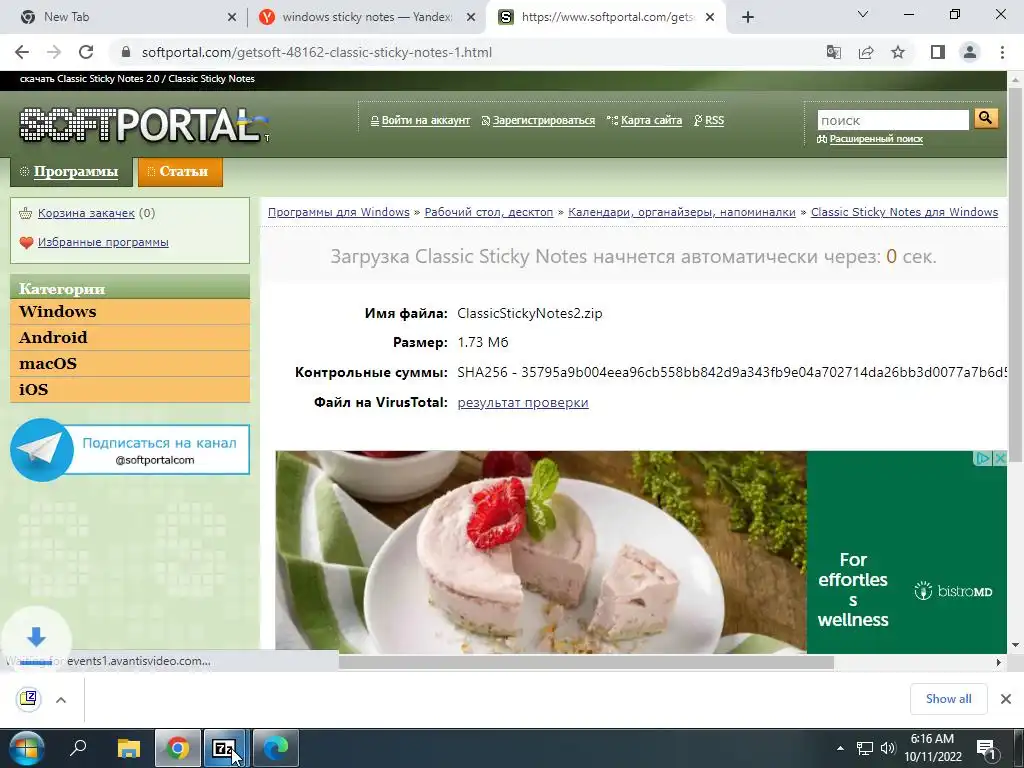Click the blue download arrow bubble
Image resolution: width=1024 pixels, height=768 pixels.
(36, 636)
